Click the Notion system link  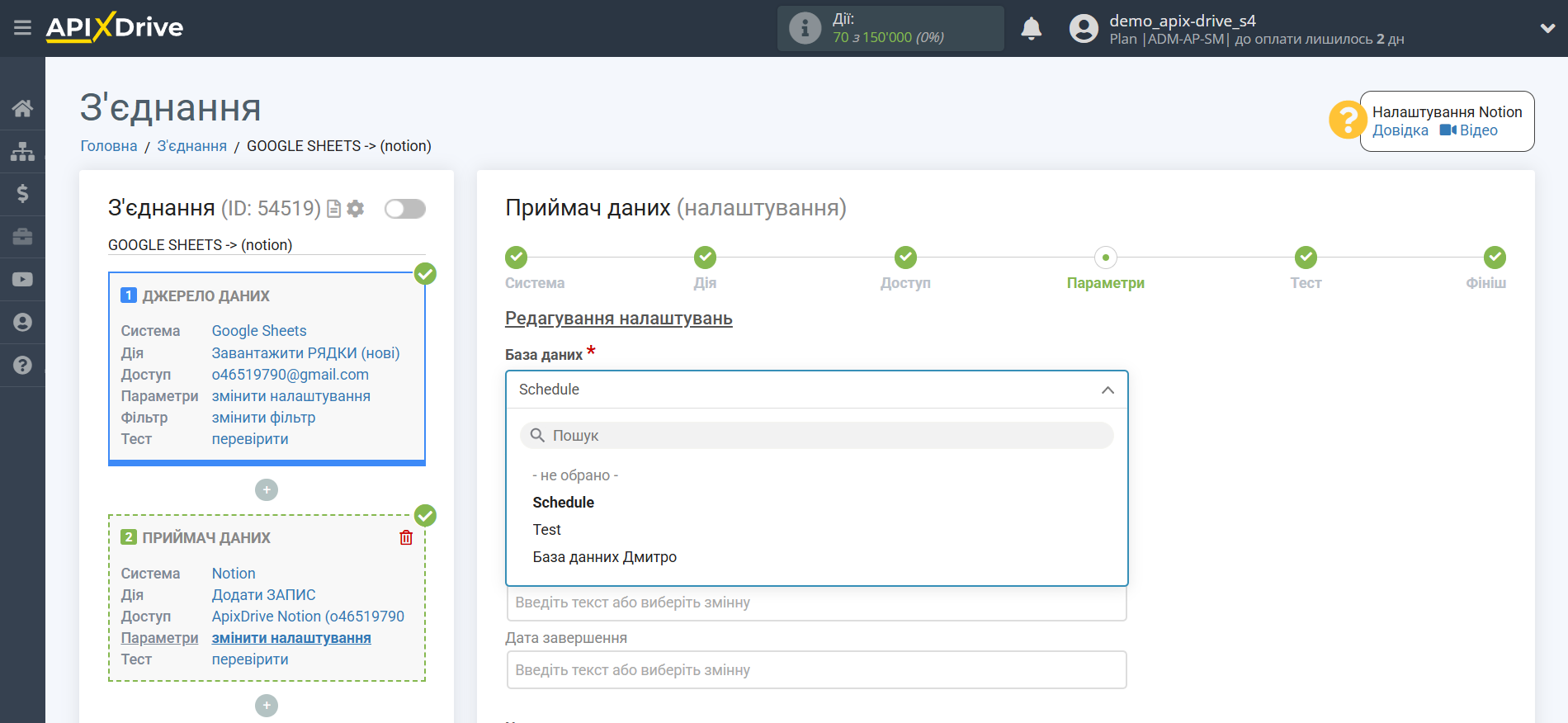234,574
